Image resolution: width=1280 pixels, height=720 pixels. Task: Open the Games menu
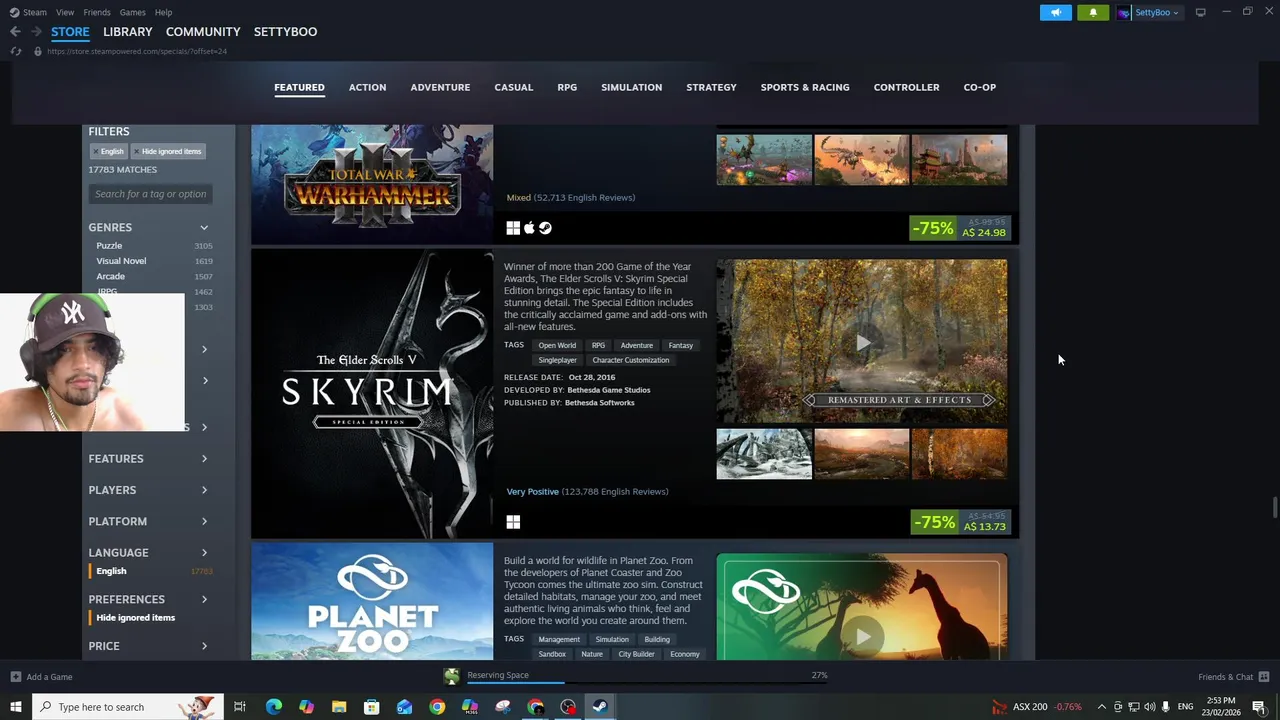(132, 12)
